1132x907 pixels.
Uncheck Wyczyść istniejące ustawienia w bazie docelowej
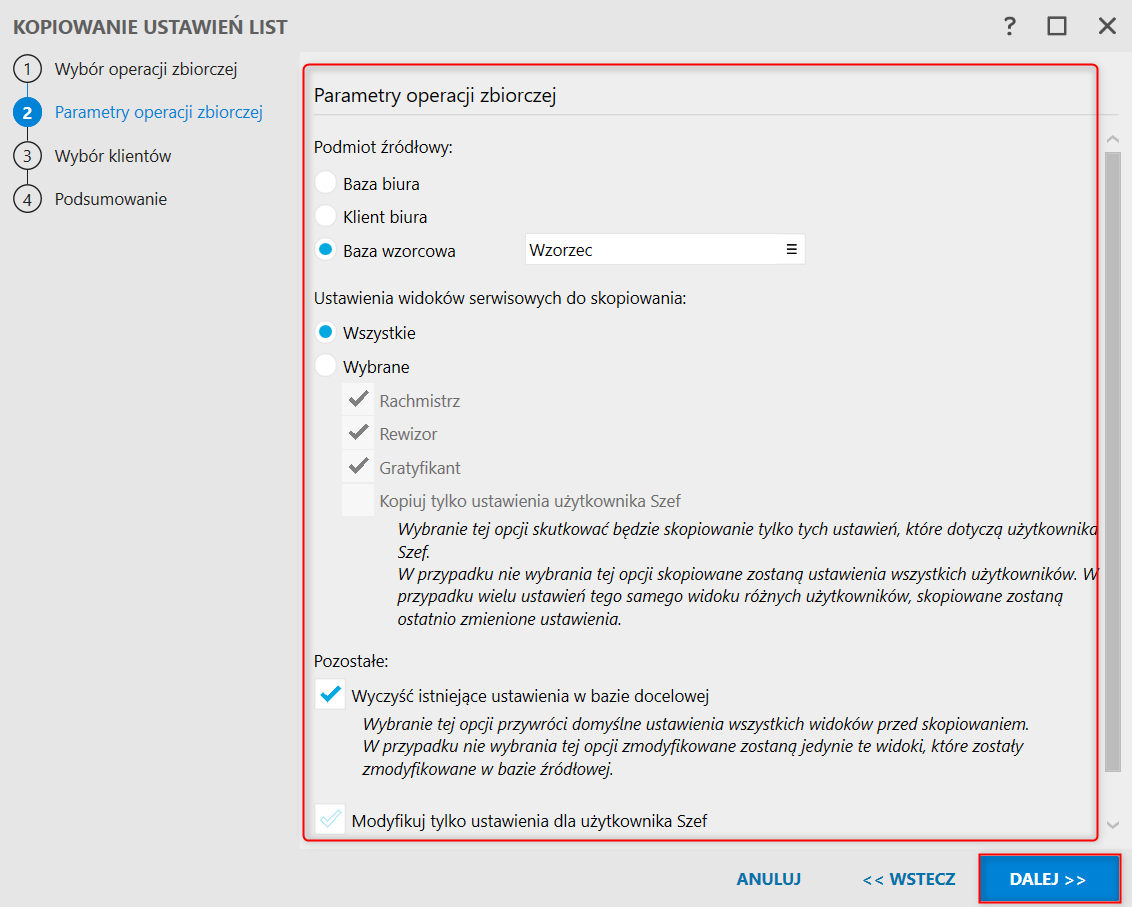329,694
